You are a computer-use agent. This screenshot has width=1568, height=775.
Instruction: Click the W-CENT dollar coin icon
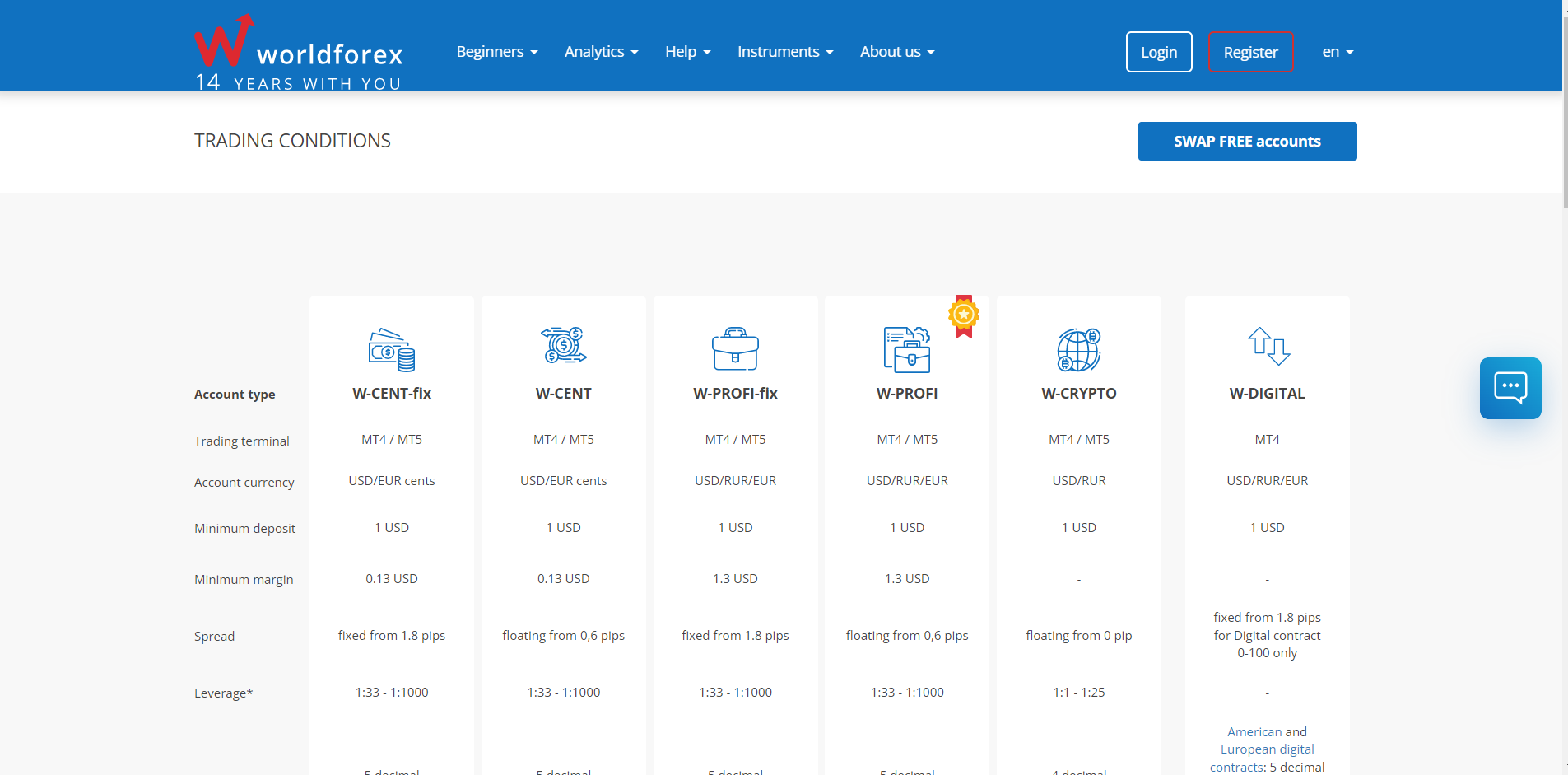(x=564, y=345)
